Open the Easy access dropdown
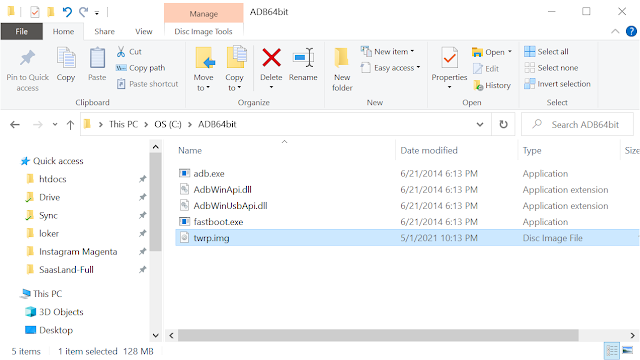The height and width of the screenshot is (360, 640). pos(391,68)
